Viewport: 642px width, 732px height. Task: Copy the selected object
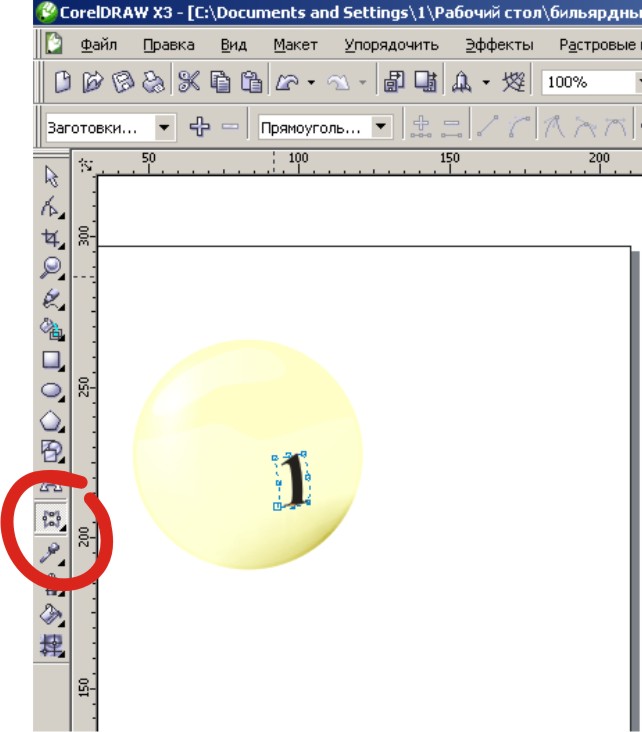tap(220, 82)
